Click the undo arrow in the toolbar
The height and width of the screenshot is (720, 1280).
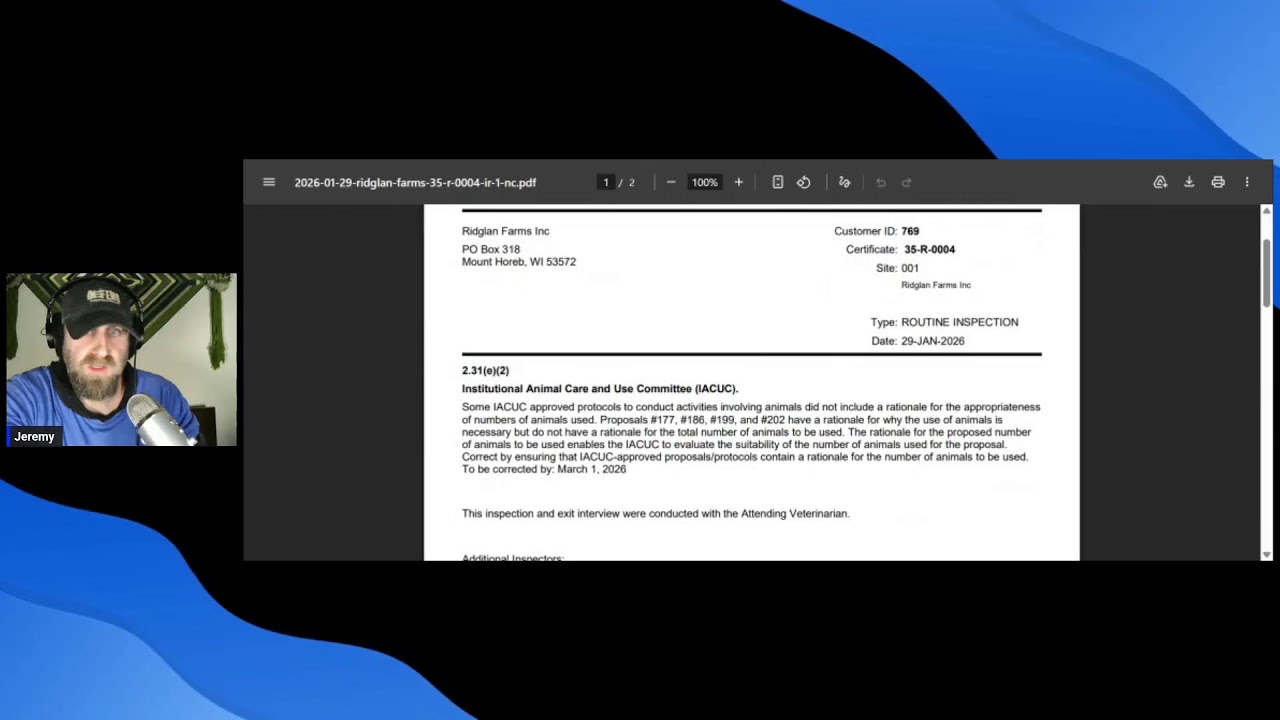881,182
